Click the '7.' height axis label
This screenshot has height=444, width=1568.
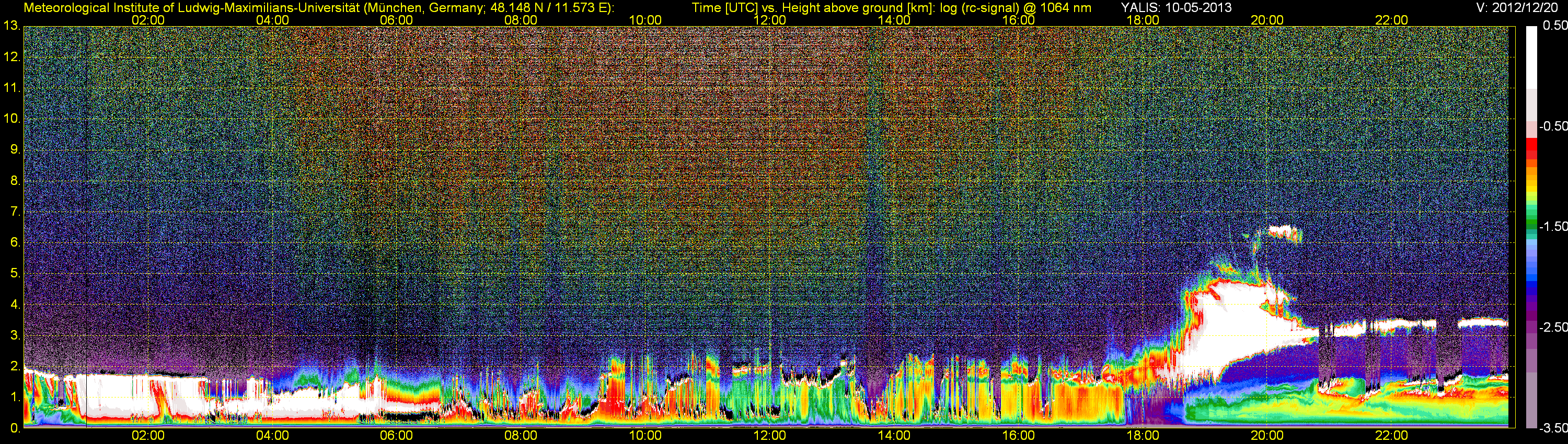[x=15, y=212]
